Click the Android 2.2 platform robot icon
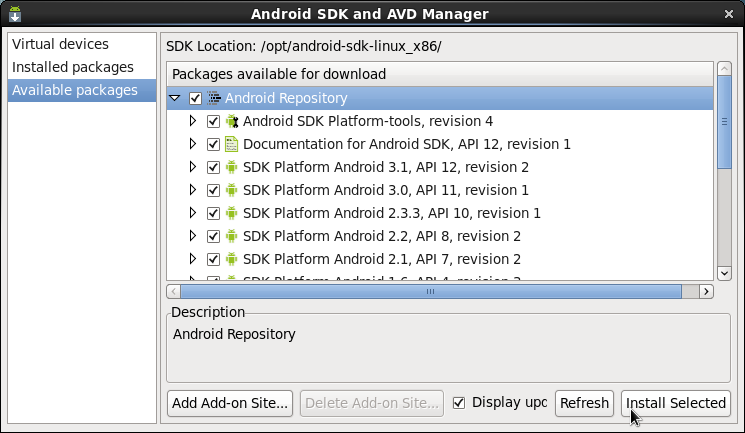Image resolution: width=745 pixels, height=433 pixels. (231, 236)
